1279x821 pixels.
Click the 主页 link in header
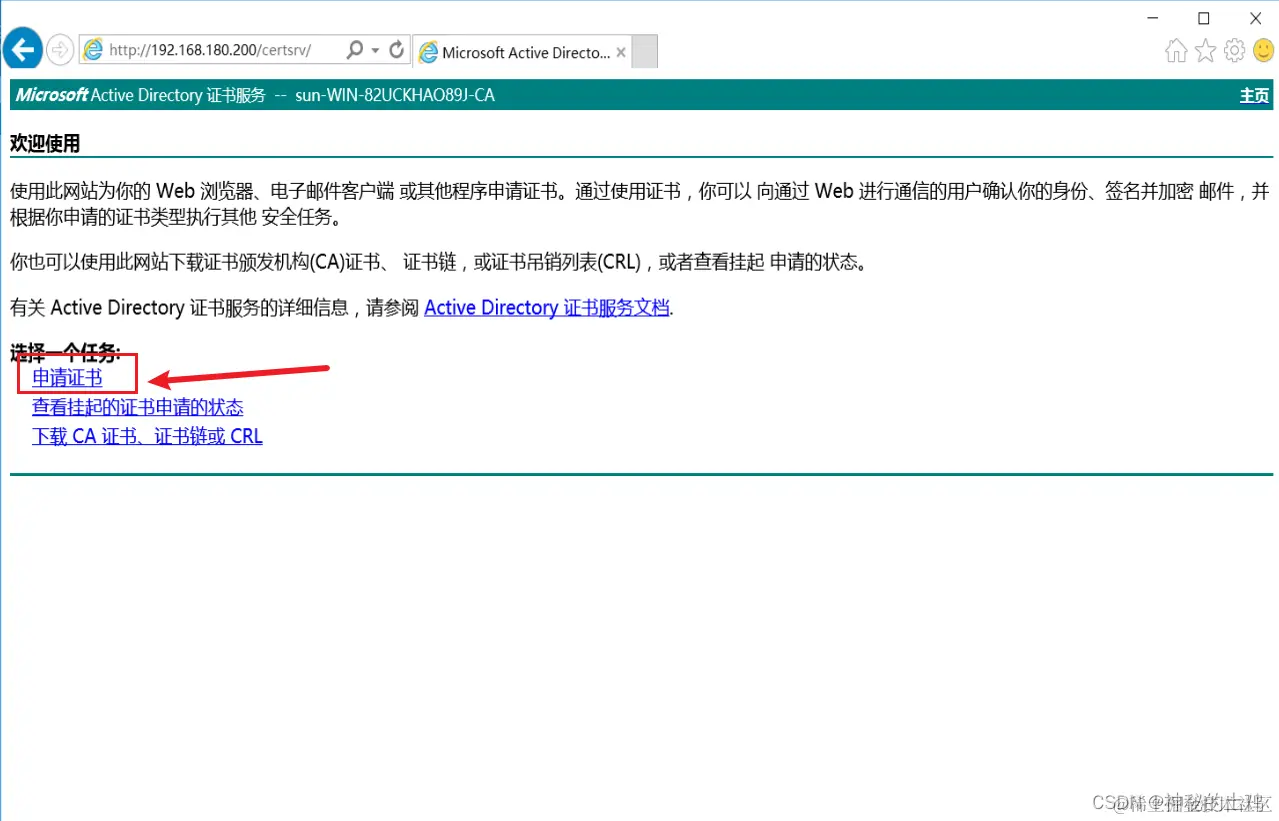coord(1254,96)
